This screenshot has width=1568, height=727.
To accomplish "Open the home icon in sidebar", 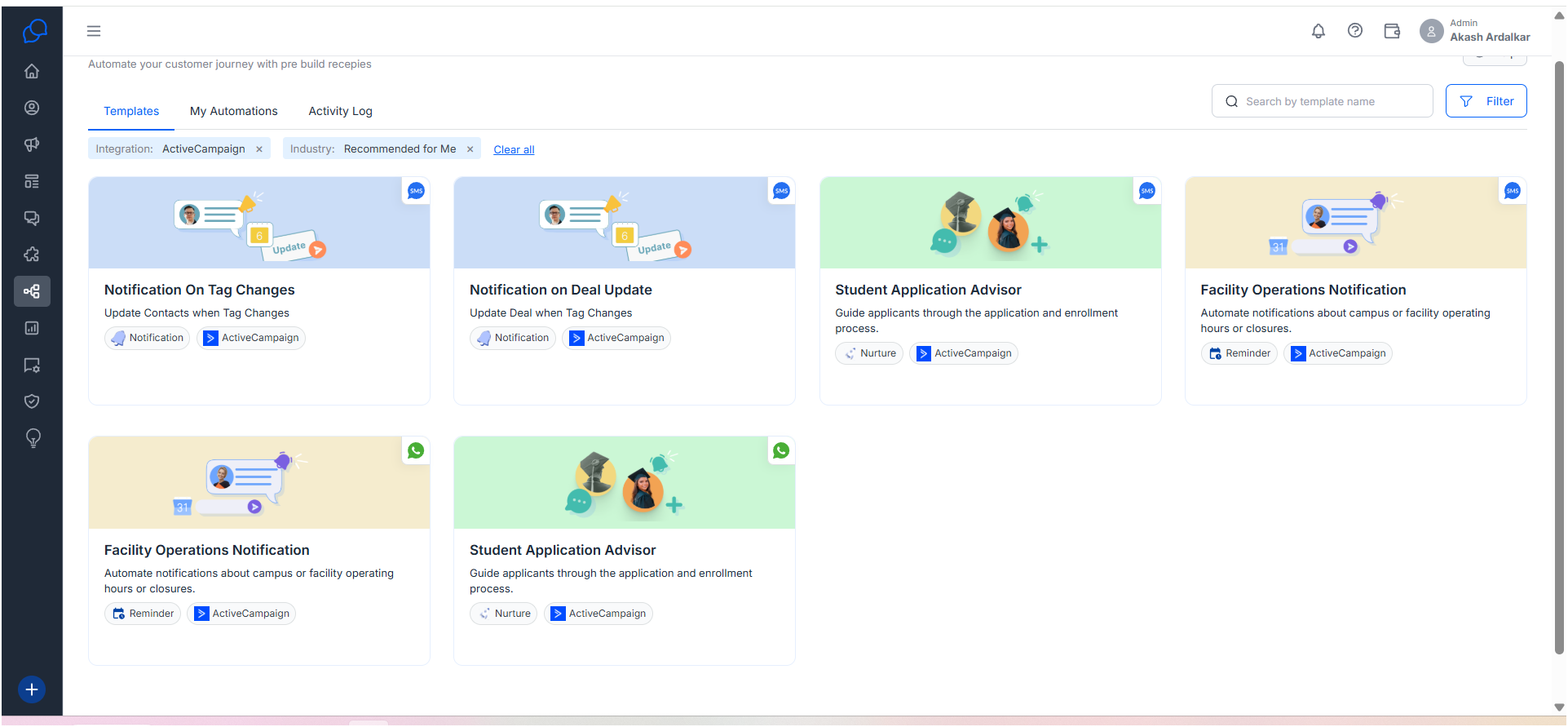I will 32,71.
